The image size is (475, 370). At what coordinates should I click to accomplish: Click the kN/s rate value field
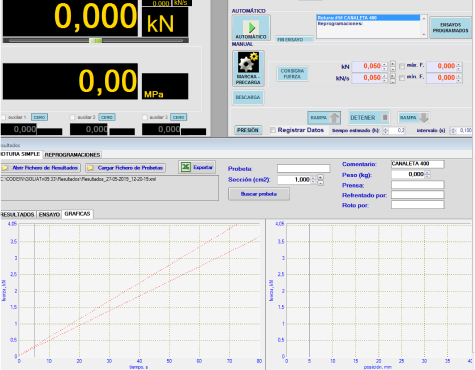coord(367,78)
